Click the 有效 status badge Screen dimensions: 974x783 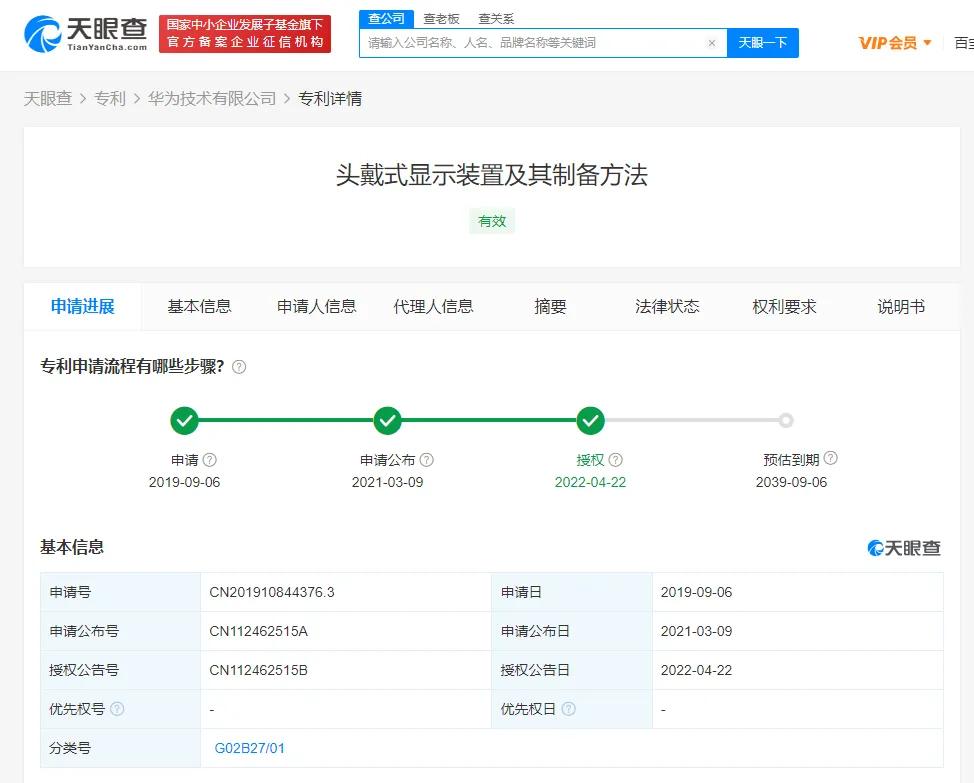tap(492, 221)
